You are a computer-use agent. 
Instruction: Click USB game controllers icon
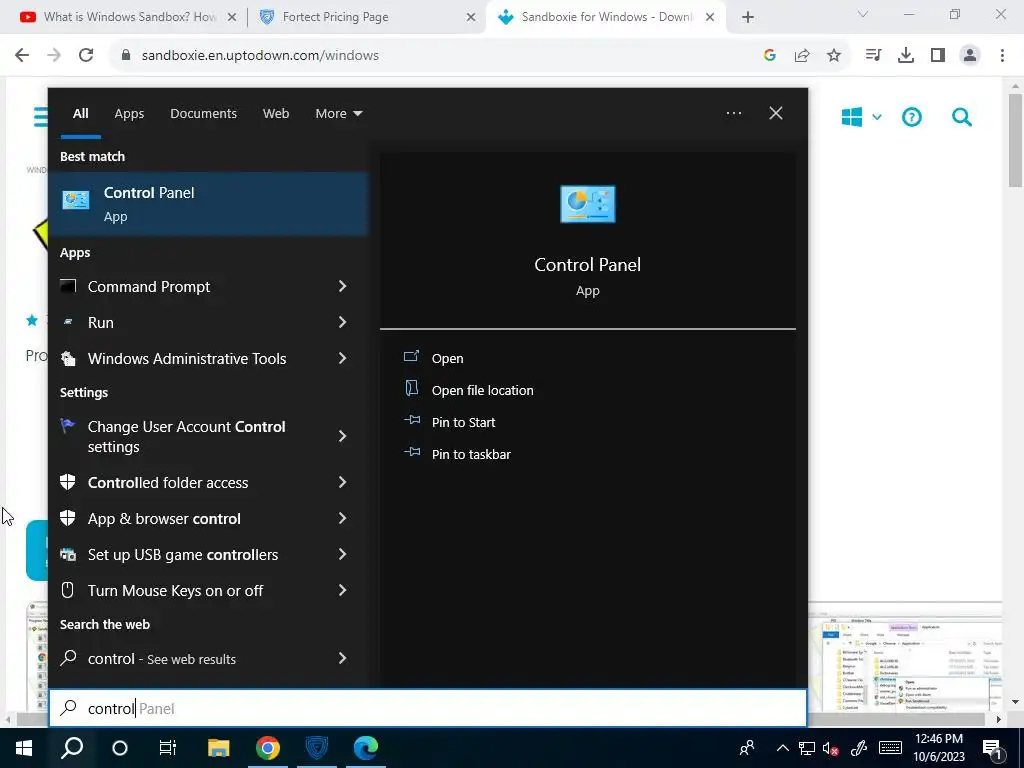point(68,554)
